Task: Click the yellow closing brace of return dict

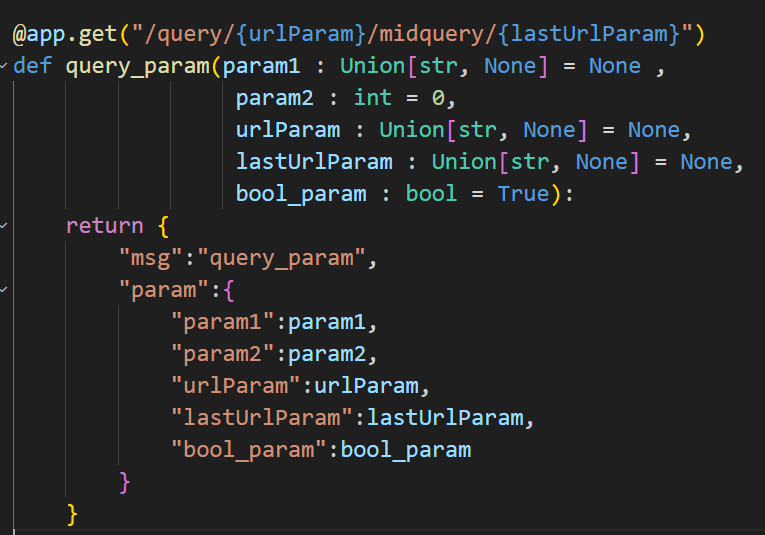Action: [72, 515]
